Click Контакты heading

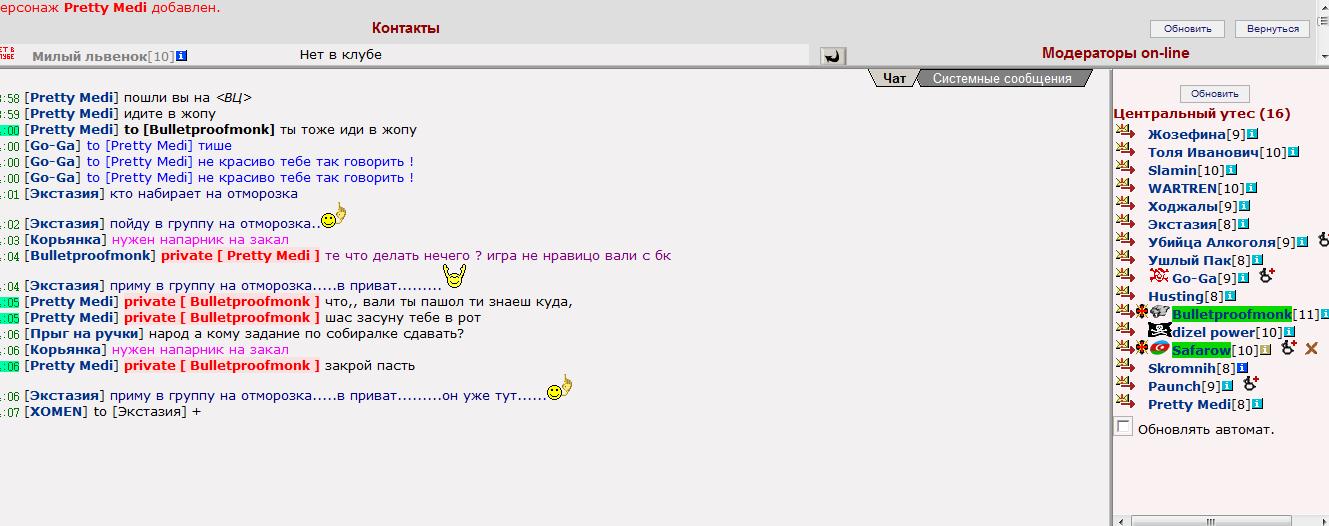(405, 28)
